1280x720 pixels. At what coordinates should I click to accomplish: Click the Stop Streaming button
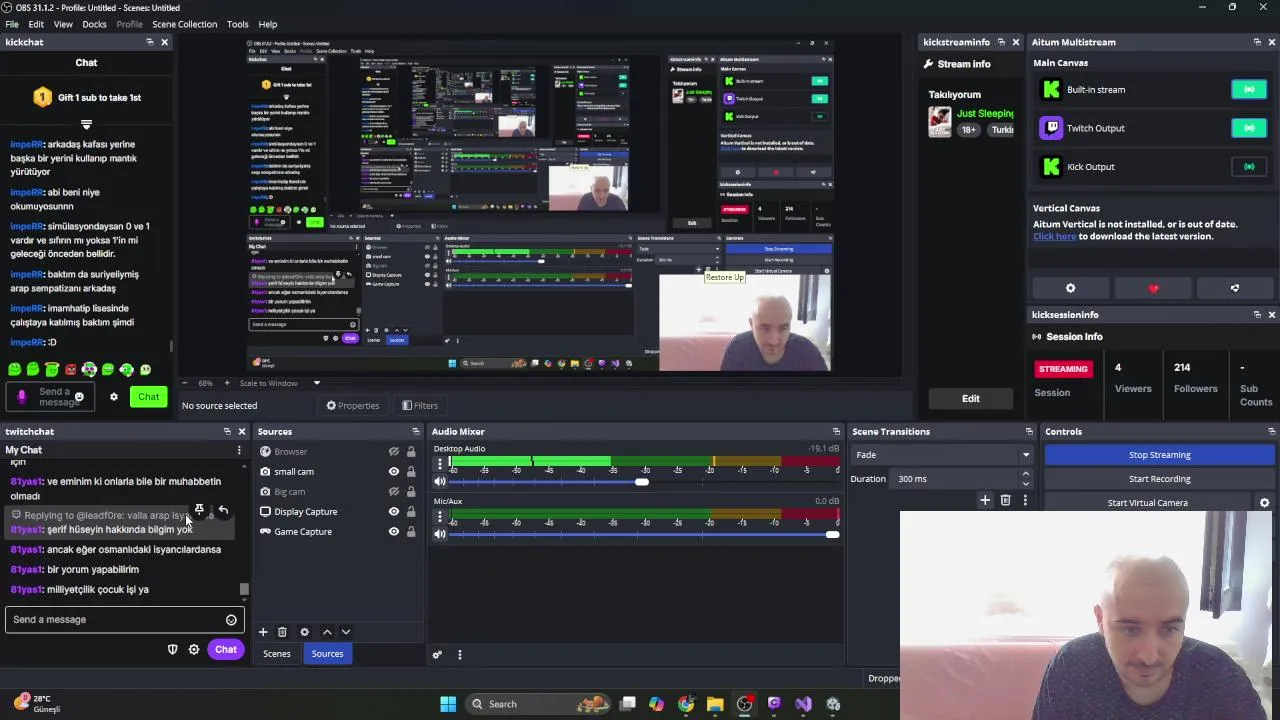pyautogui.click(x=1160, y=455)
